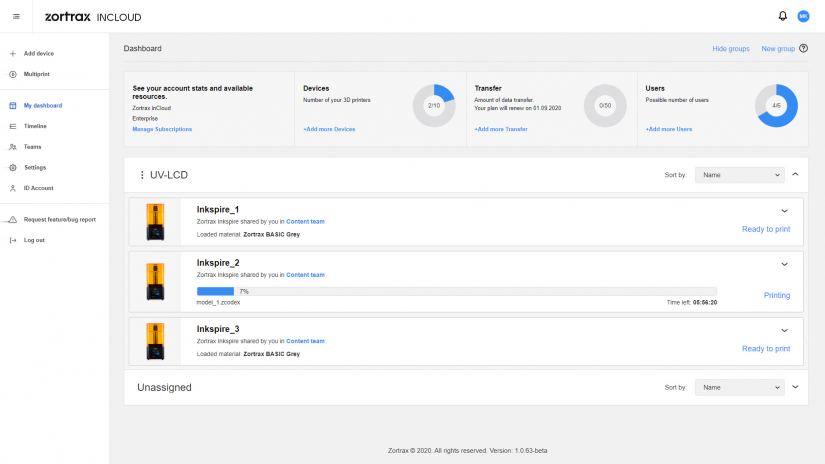Screen dimensions: 825x464
Task: Select the Inkspire_3 device name
Action: 218,329
